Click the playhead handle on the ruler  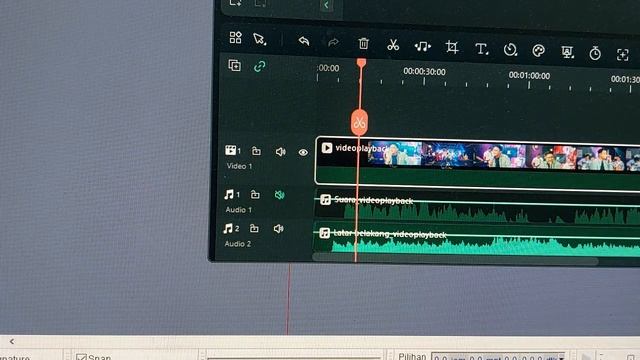[361, 63]
